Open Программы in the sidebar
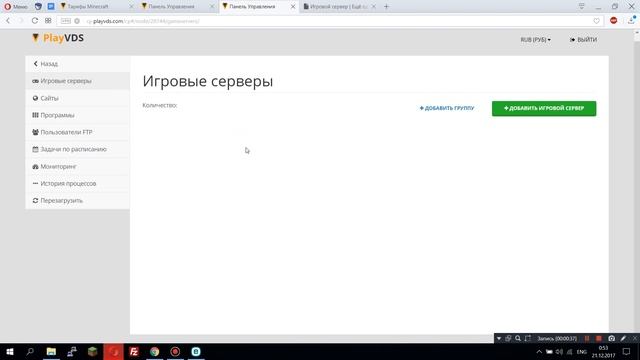Screen dimensions: 640x360 pos(78,115)
